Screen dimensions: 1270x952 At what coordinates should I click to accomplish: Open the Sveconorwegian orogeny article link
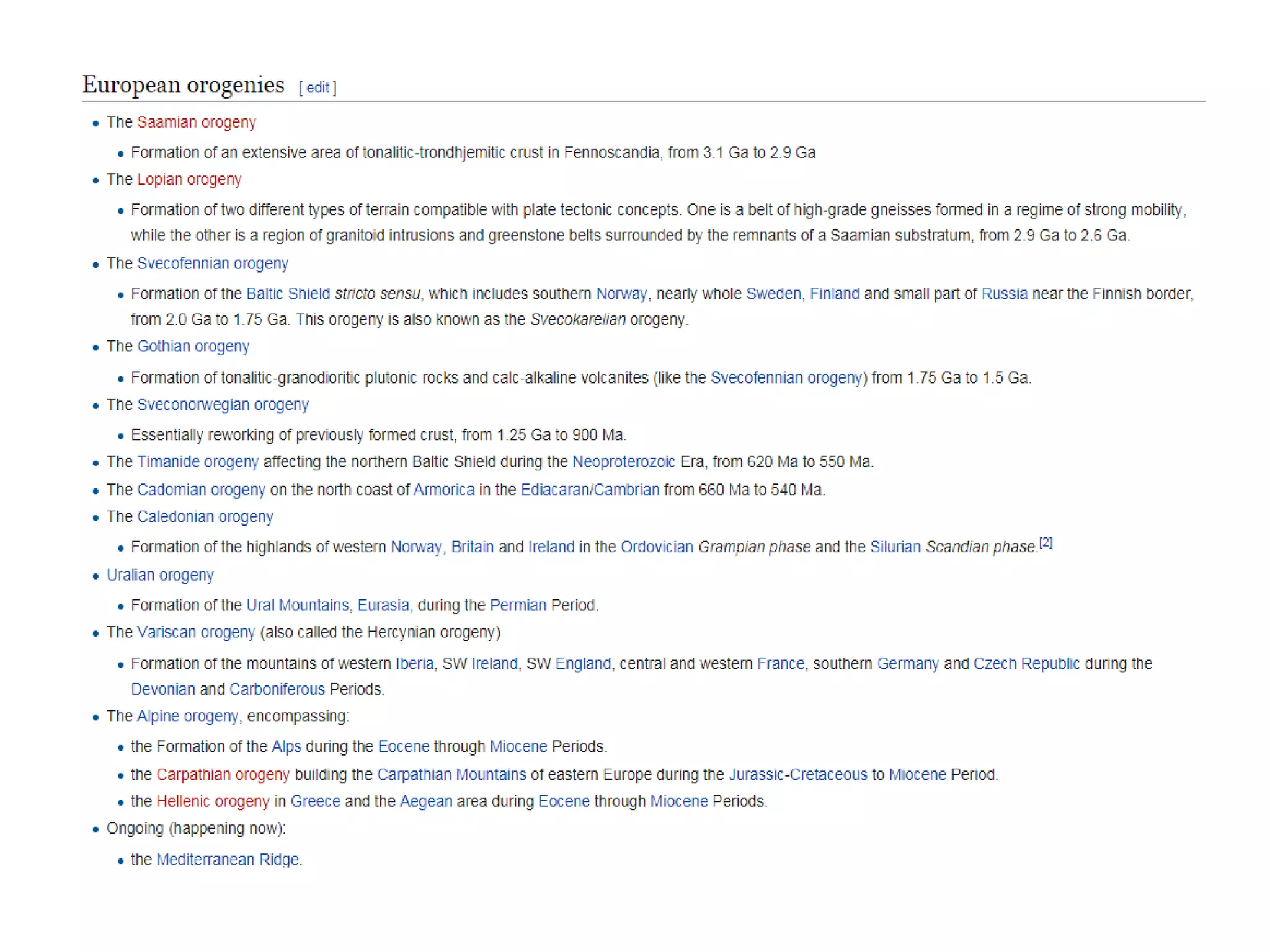tap(223, 405)
